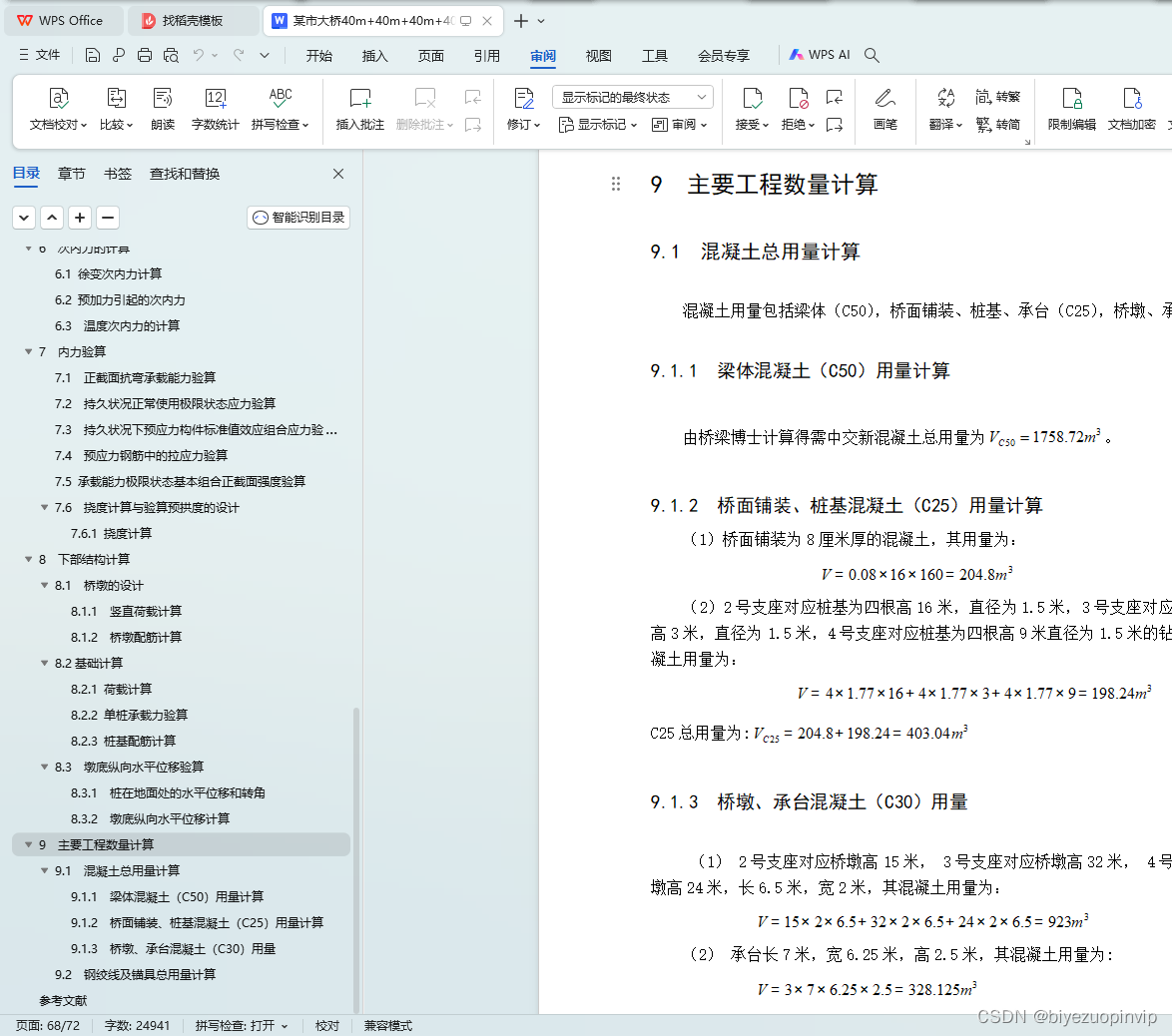This screenshot has height=1036, width=1172.
Task: Demote heading level with minus button
Action: click(108, 218)
